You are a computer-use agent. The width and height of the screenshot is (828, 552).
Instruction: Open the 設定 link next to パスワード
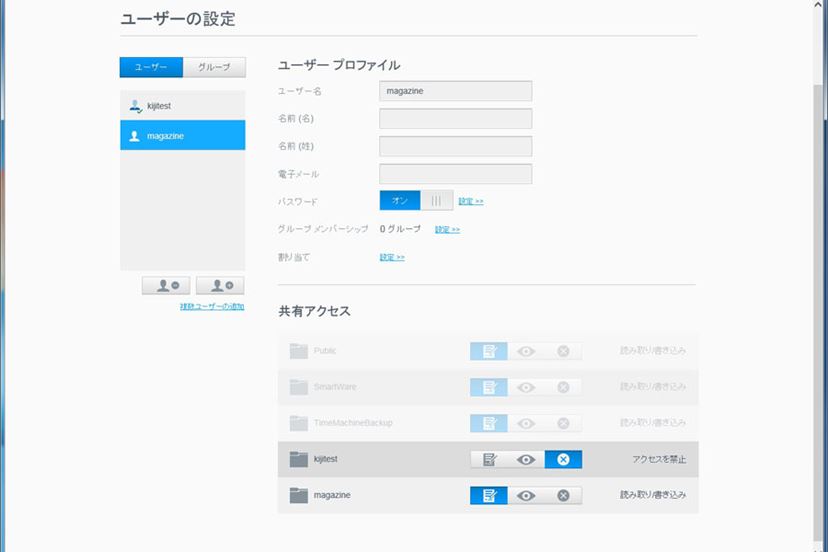(x=471, y=201)
